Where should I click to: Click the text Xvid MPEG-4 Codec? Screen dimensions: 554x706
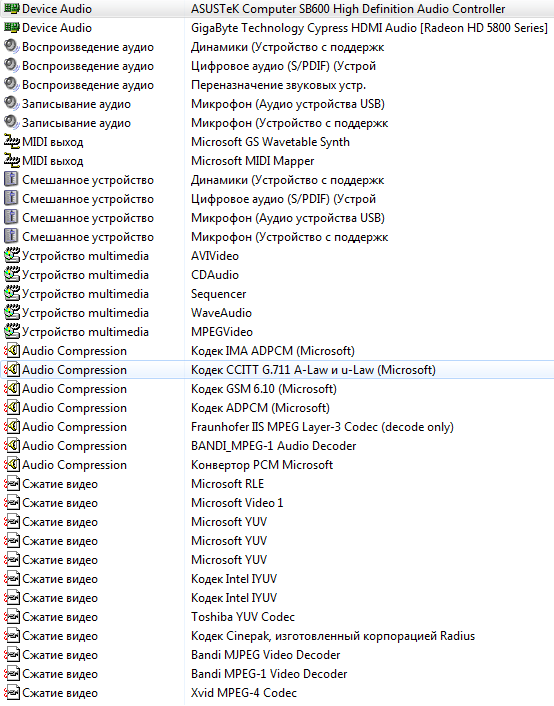coord(244,692)
